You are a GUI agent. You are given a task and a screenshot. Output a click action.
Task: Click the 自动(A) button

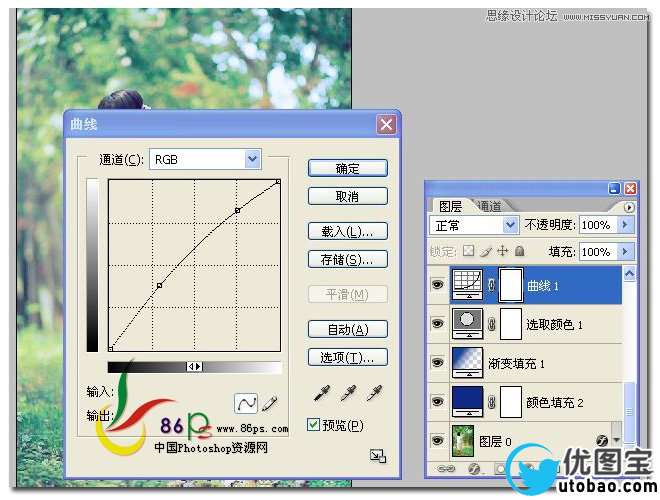coord(348,329)
